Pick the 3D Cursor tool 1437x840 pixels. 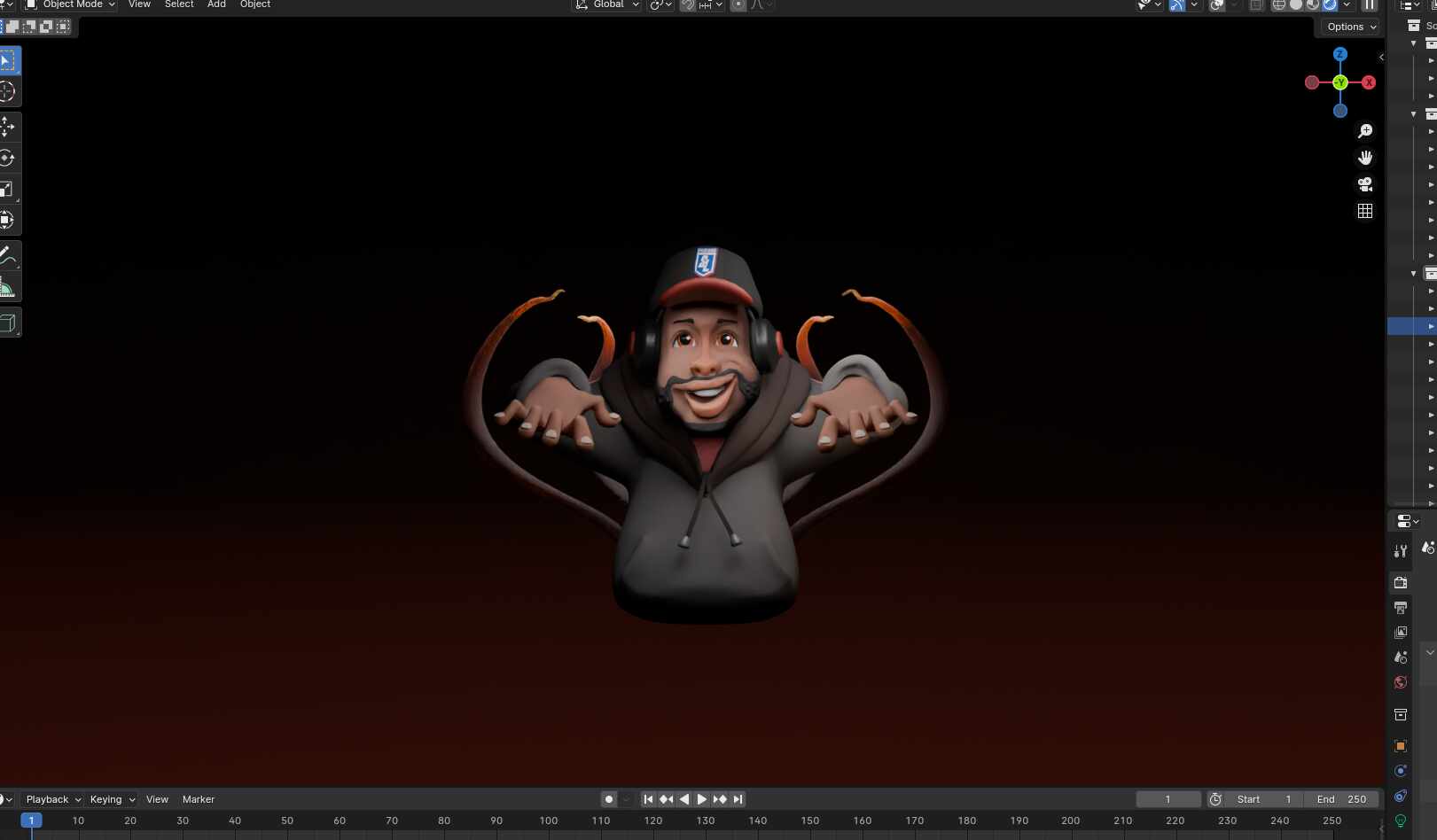point(7,91)
